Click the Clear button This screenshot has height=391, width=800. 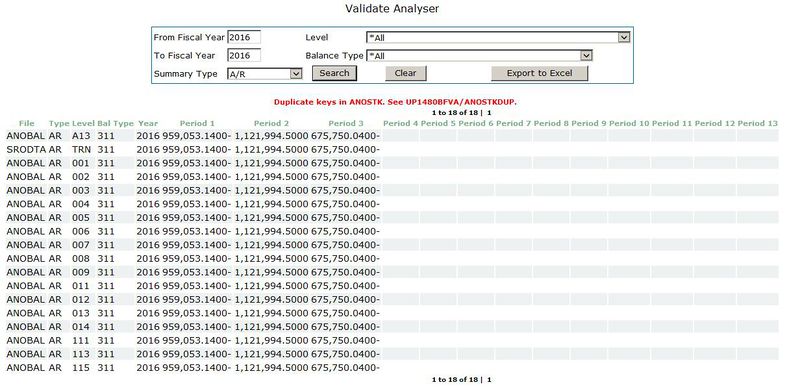coord(406,73)
